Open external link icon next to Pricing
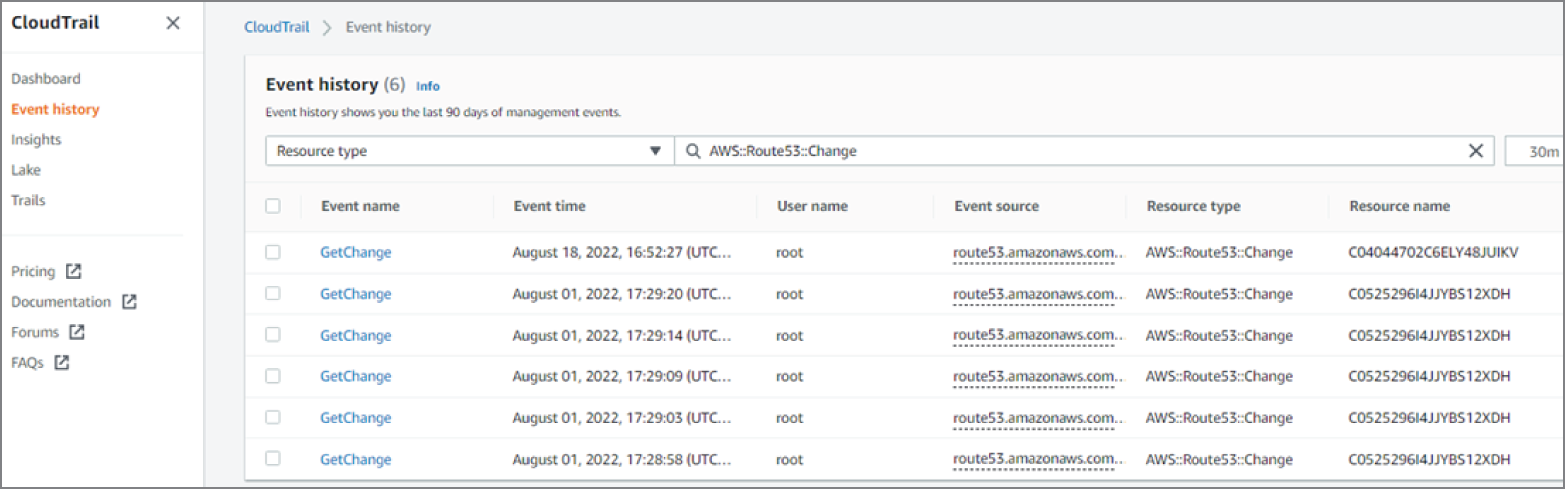This screenshot has height=489, width=1565. (x=73, y=271)
